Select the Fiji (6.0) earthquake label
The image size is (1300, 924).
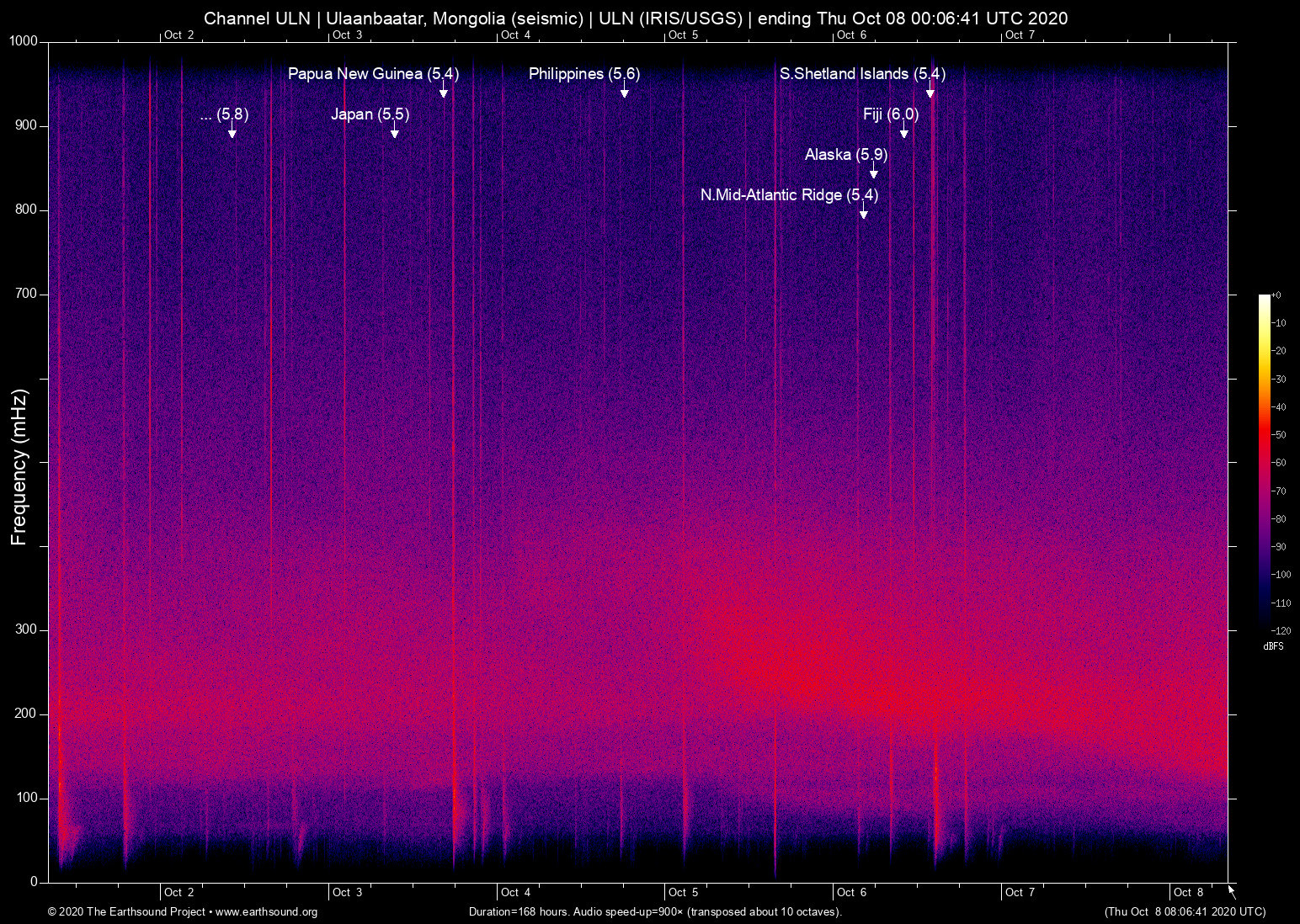pyautogui.click(x=891, y=114)
